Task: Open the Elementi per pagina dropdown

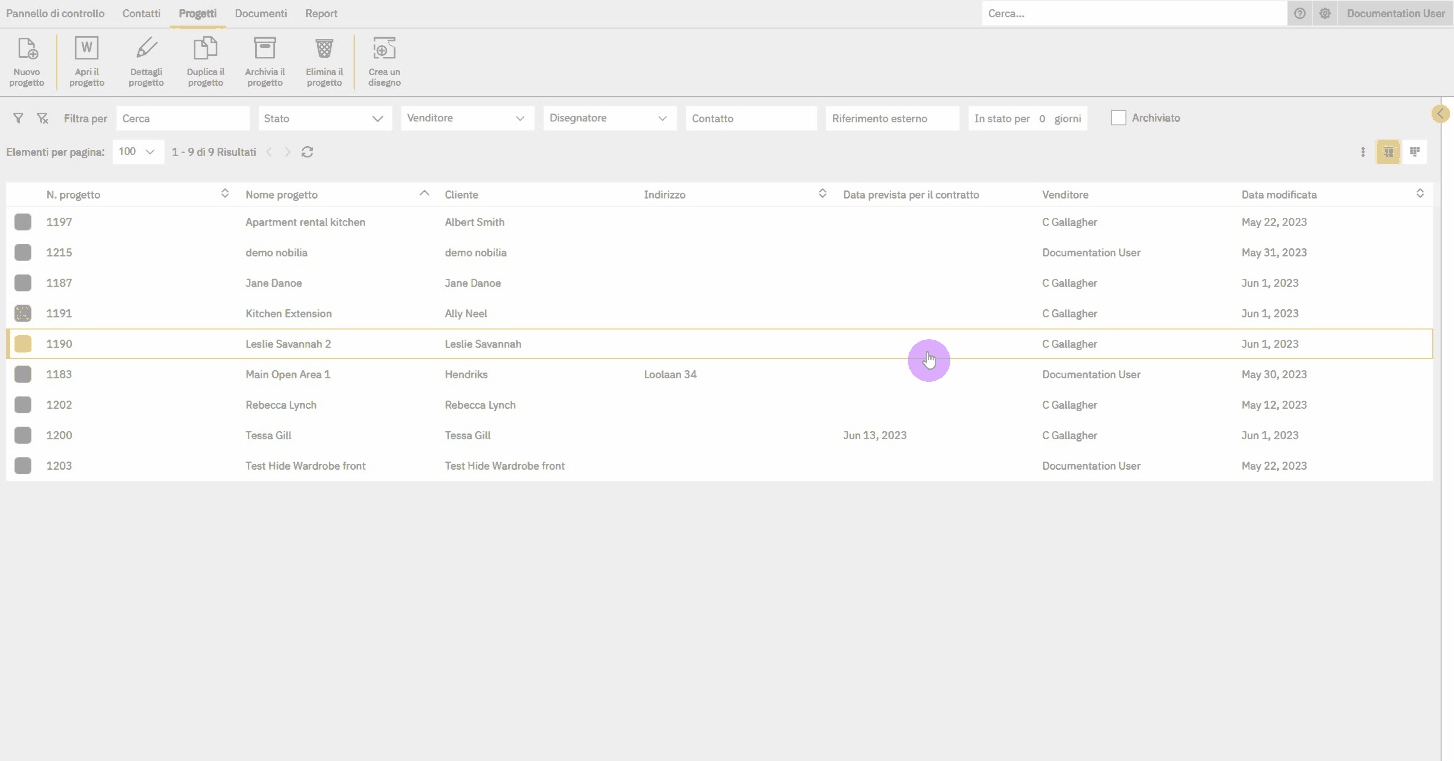Action: click(x=137, y=152)
